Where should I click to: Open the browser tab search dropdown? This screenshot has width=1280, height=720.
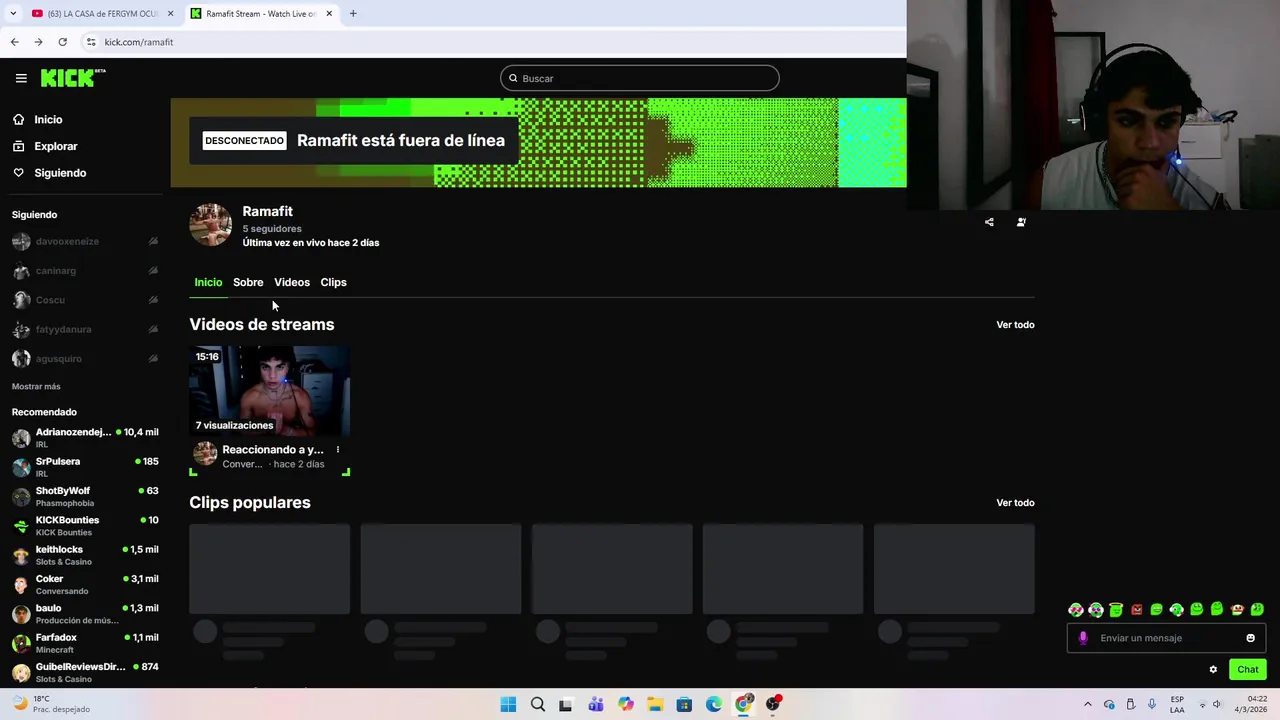(12, 14)
